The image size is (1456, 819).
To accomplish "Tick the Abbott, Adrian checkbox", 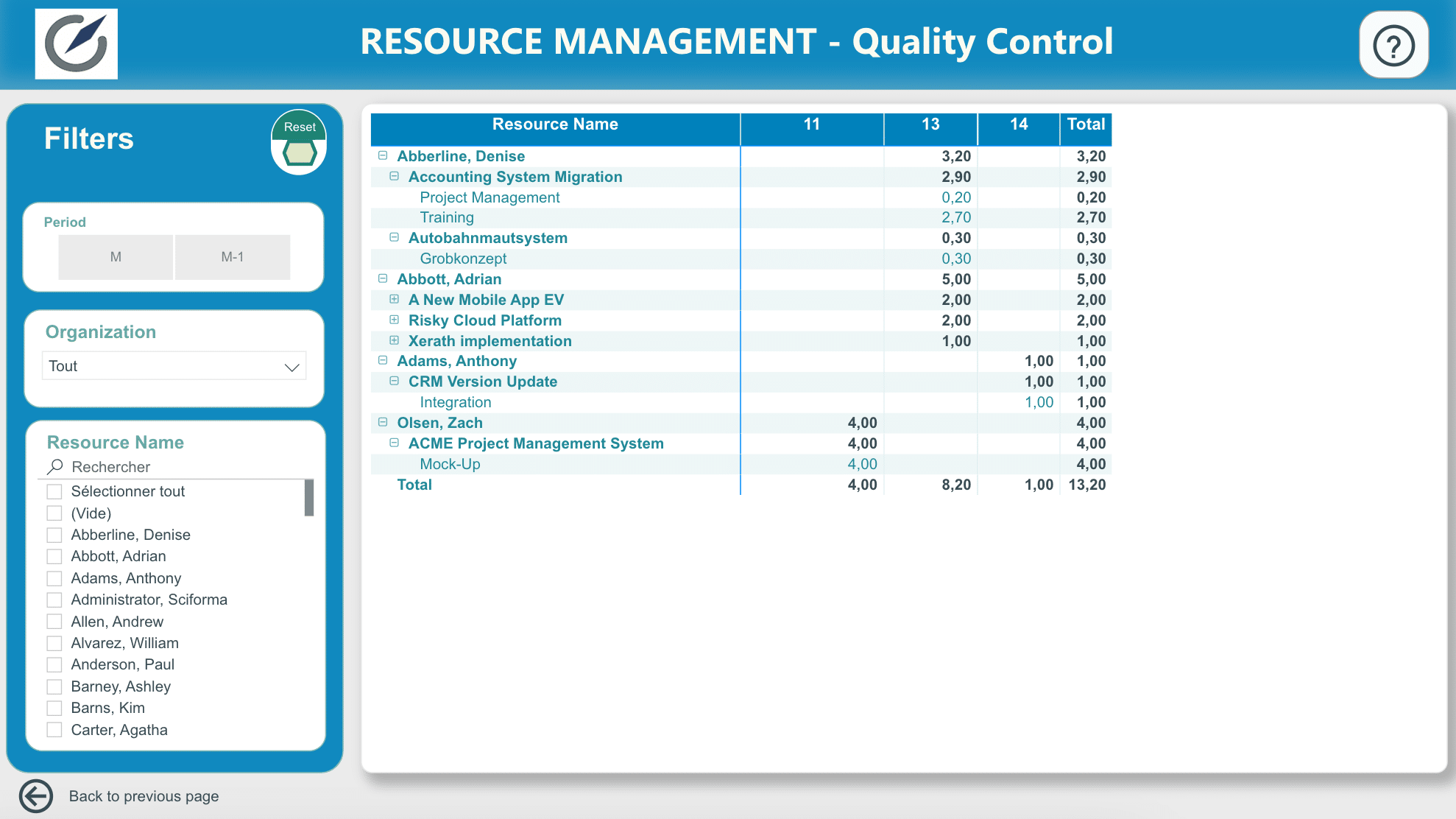I will point(54,556).
